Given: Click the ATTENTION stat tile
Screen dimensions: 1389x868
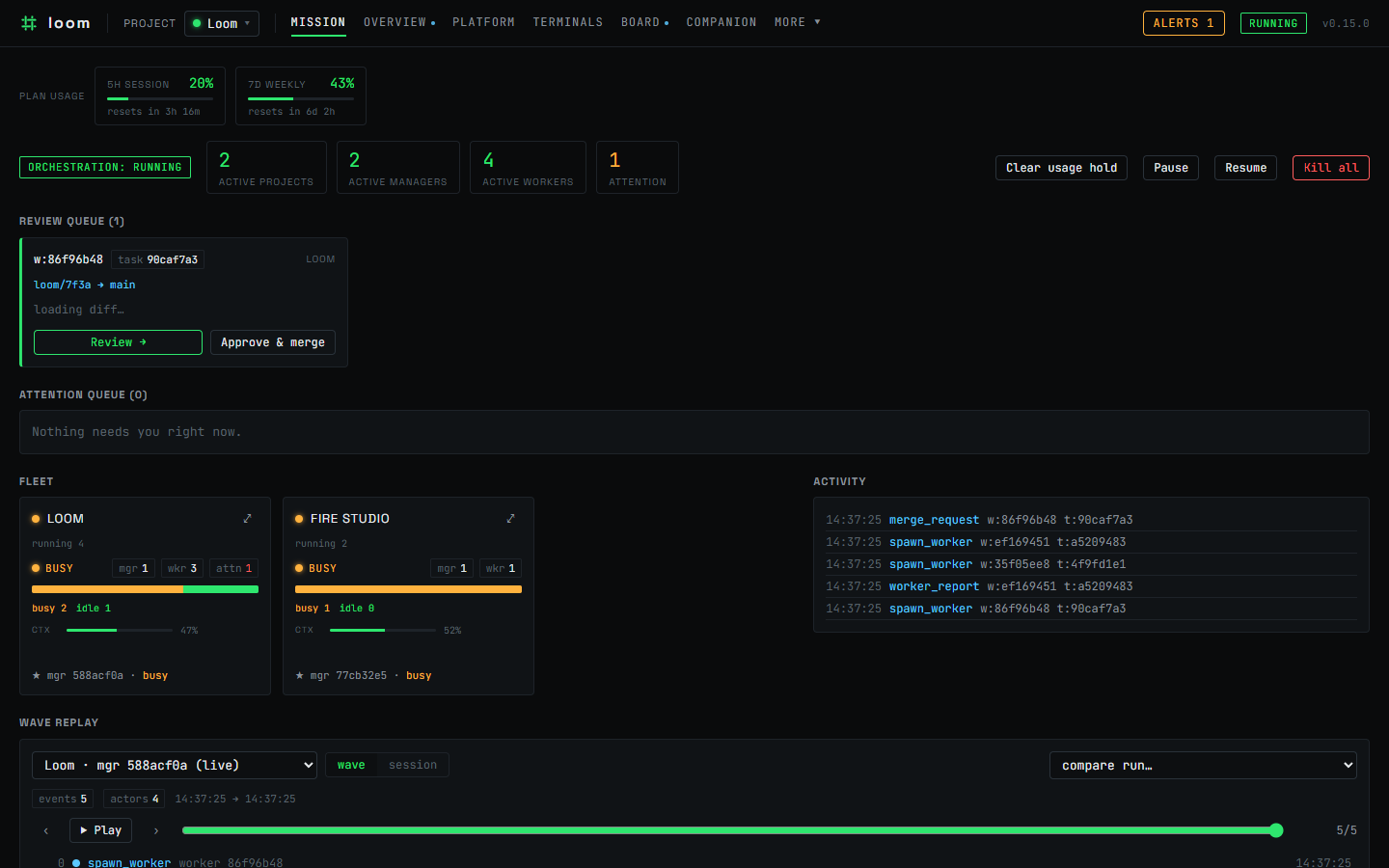Looking at the screenshot, I should click(638, 168).
